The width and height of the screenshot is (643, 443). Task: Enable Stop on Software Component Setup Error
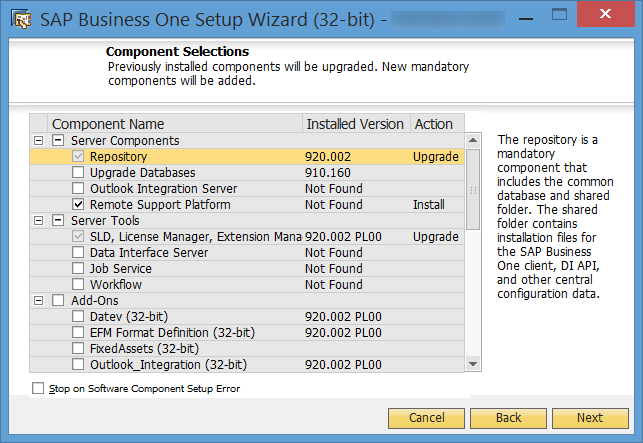[x=38, y=388]
